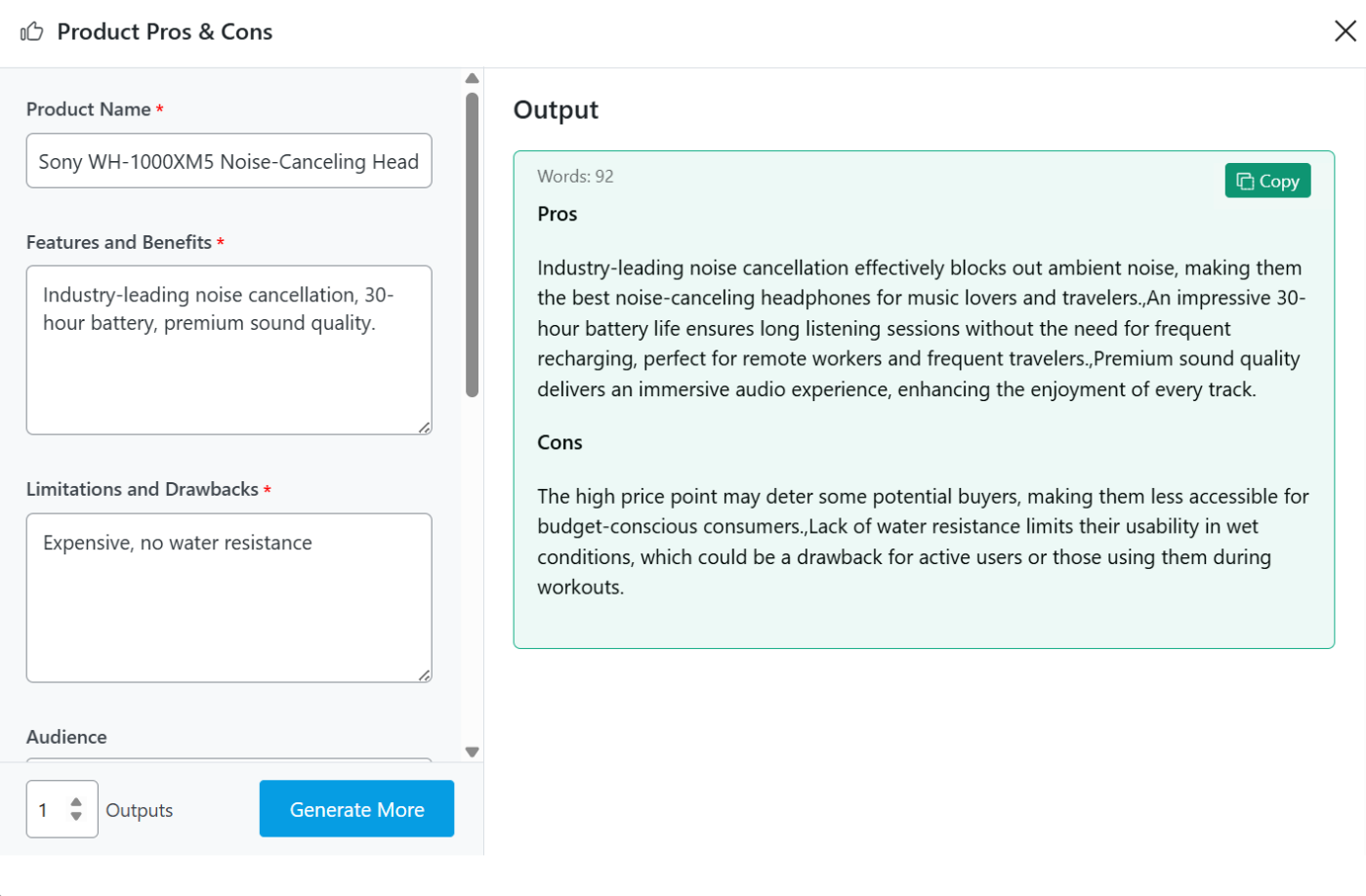Click the Limitations and Drawbacks resize handle
This screenshot has width=1366, height=896.
(425, 675)
